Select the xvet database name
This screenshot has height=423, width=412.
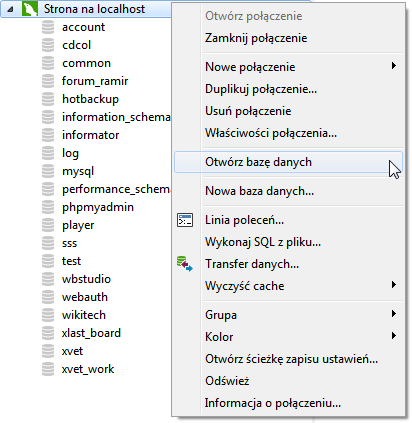click(x=72, y=351)
